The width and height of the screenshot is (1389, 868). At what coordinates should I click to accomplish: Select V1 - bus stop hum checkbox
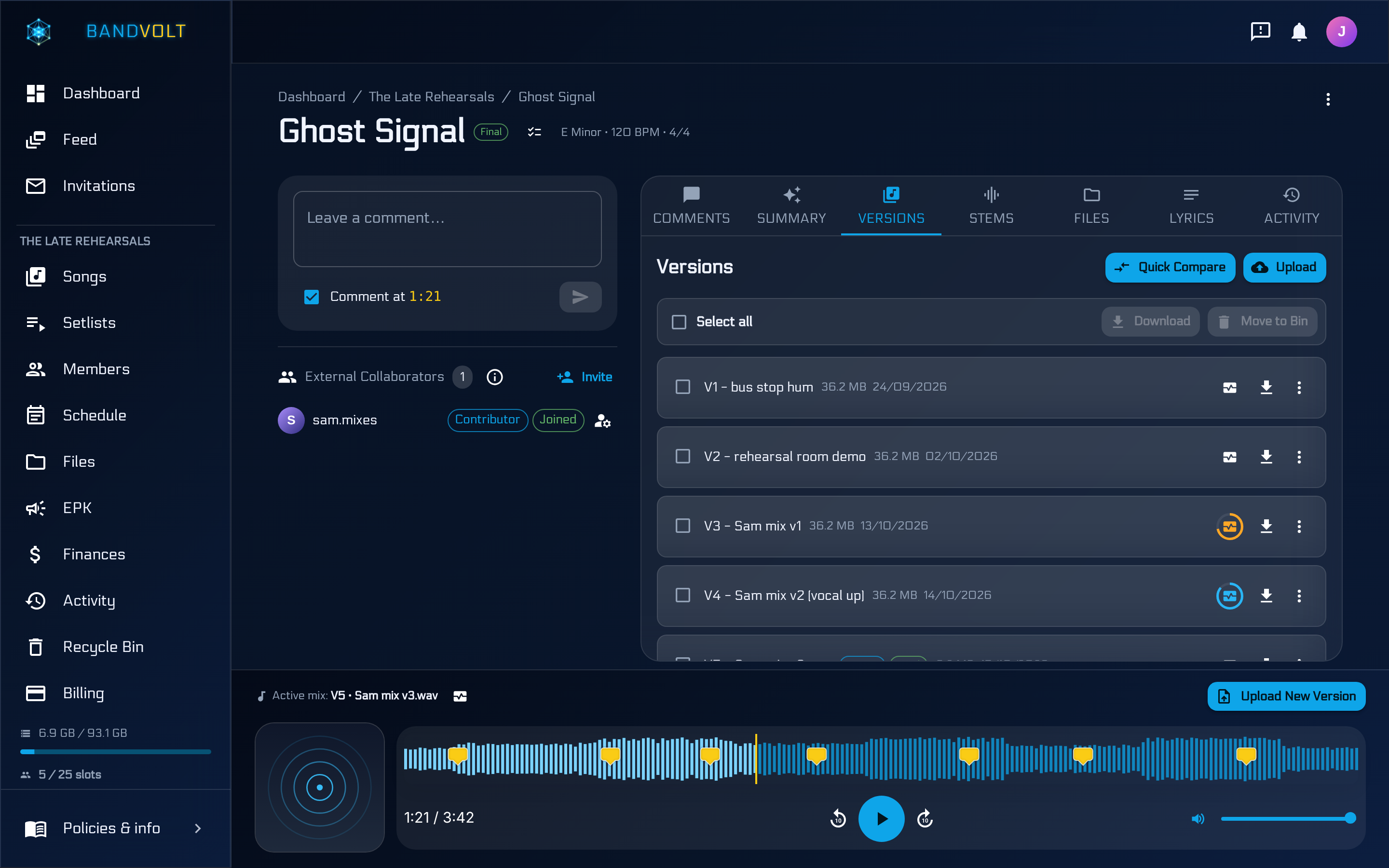(x=682, y=388)
